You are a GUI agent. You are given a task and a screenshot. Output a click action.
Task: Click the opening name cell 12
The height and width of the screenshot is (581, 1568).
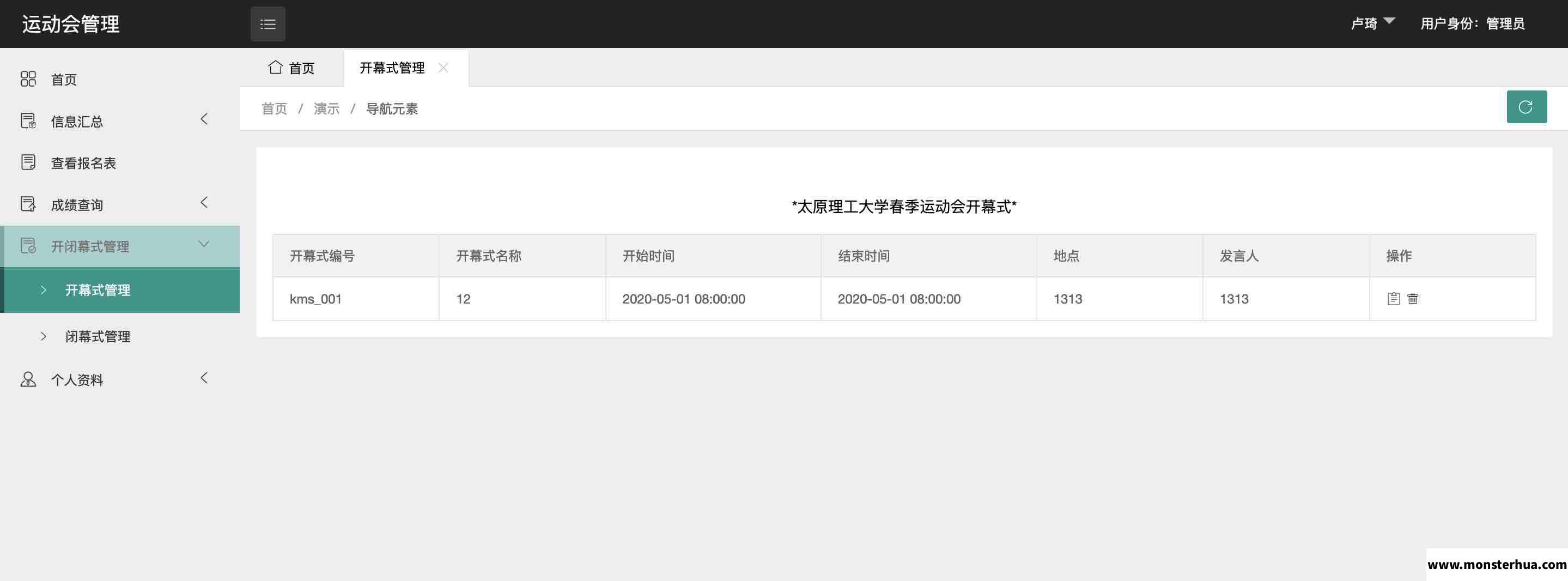pos(522,299)
